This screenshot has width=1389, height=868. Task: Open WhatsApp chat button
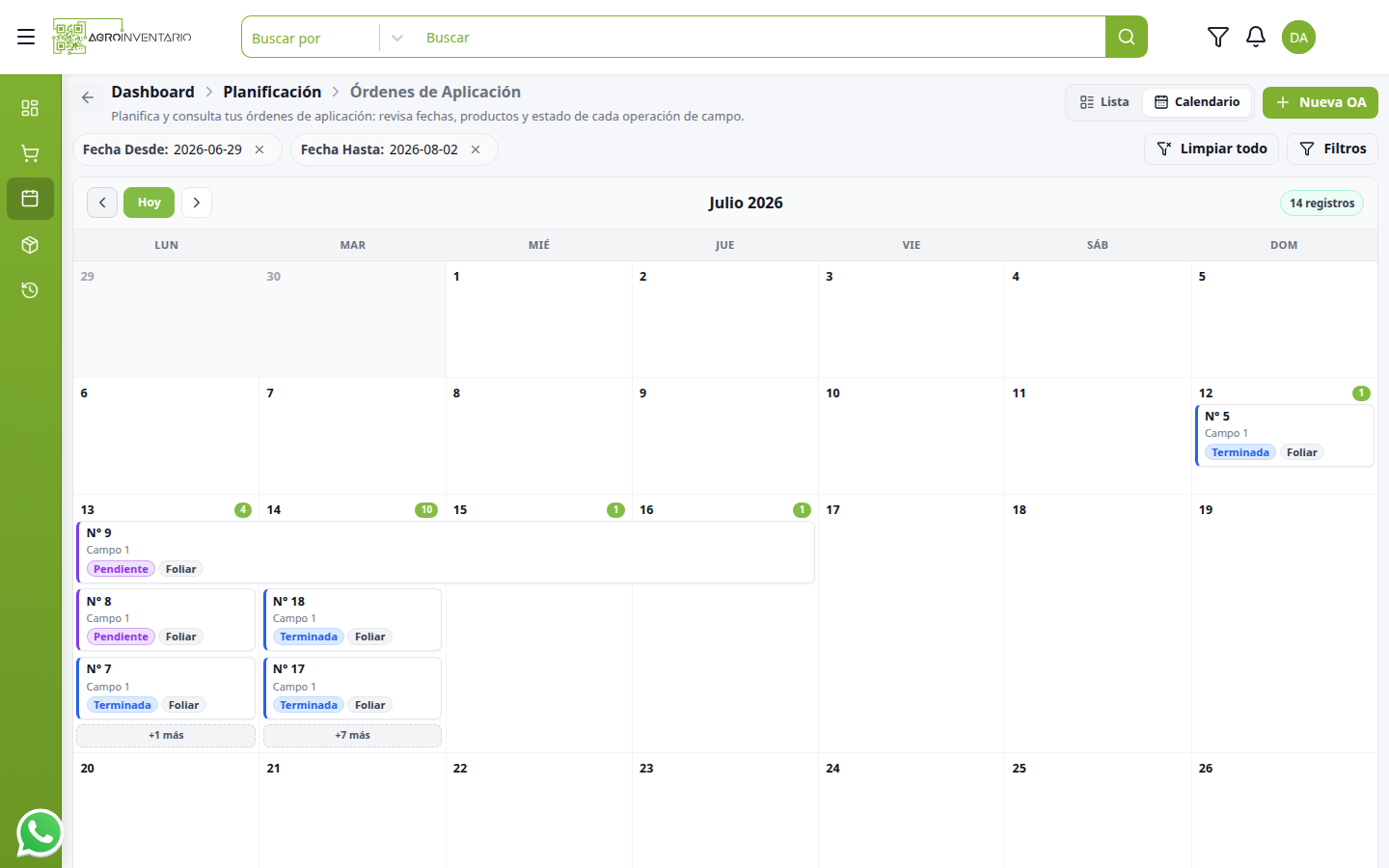pyautogui.click(x=40, y=833)
